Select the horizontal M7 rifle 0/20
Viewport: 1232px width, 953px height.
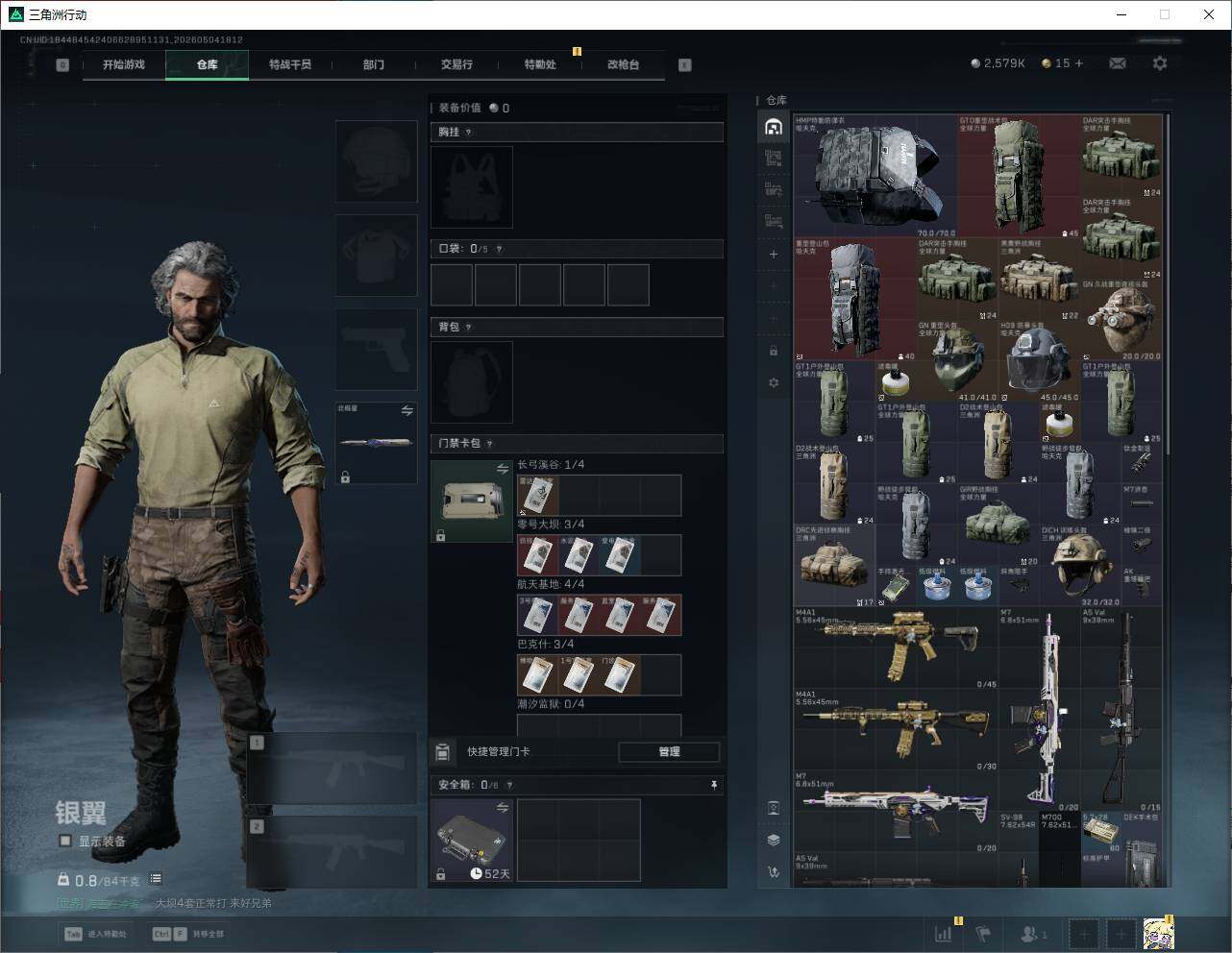point(896,813)
